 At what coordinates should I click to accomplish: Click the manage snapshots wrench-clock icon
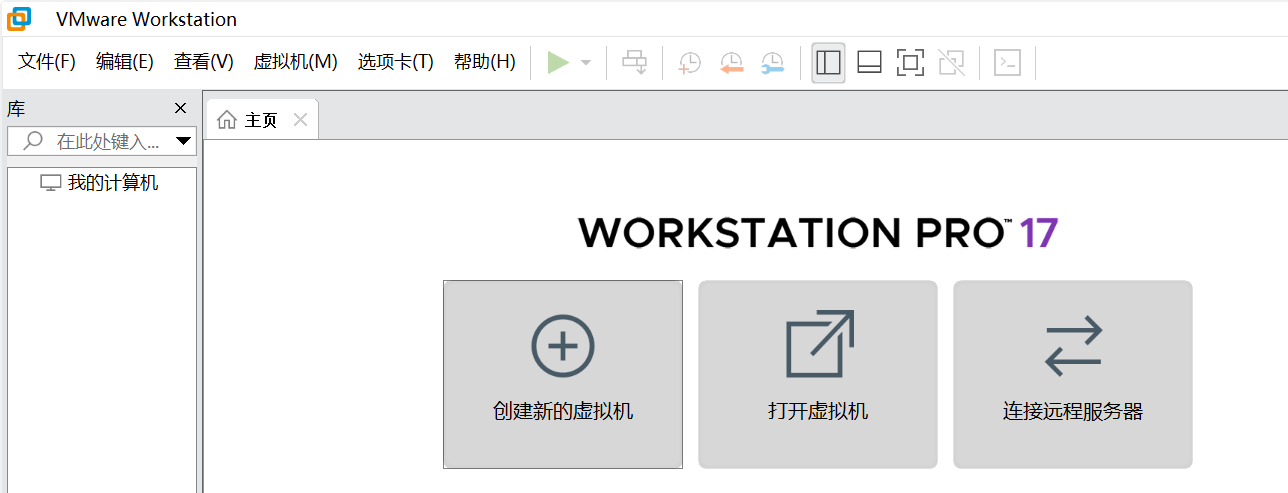[773, 63]
